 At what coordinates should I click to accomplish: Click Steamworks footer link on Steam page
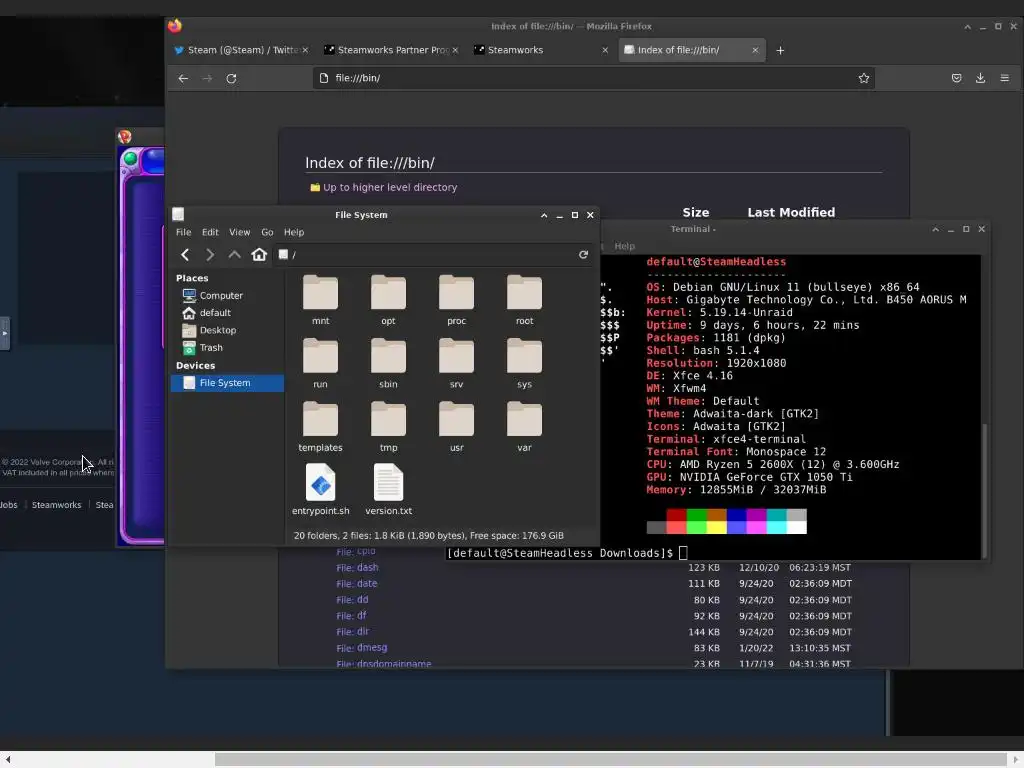point(57,505)
